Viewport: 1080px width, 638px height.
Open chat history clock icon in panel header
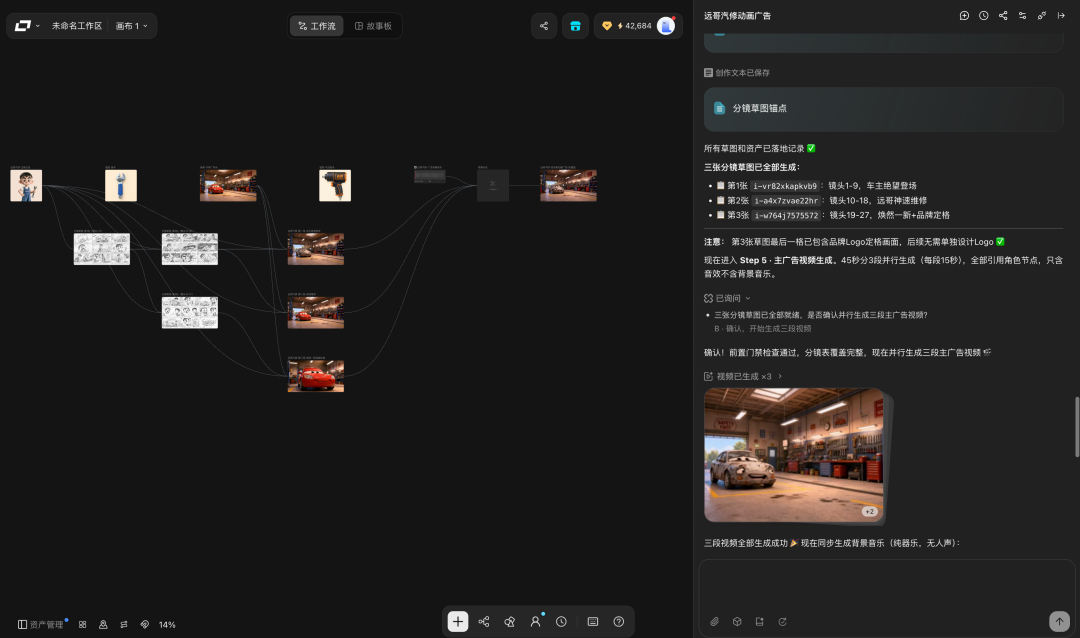[984, 16]
